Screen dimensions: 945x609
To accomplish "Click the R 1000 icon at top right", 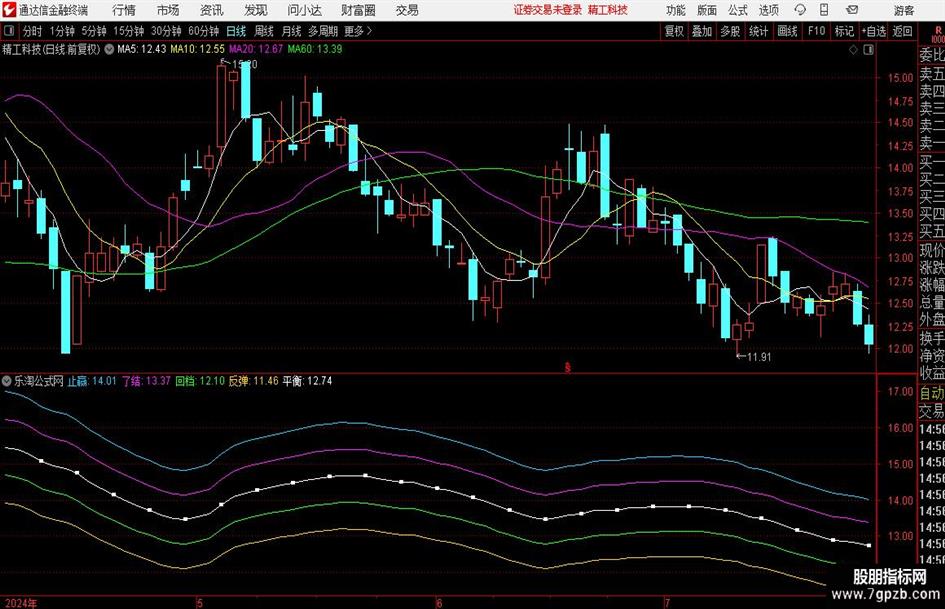I will 938,33.
